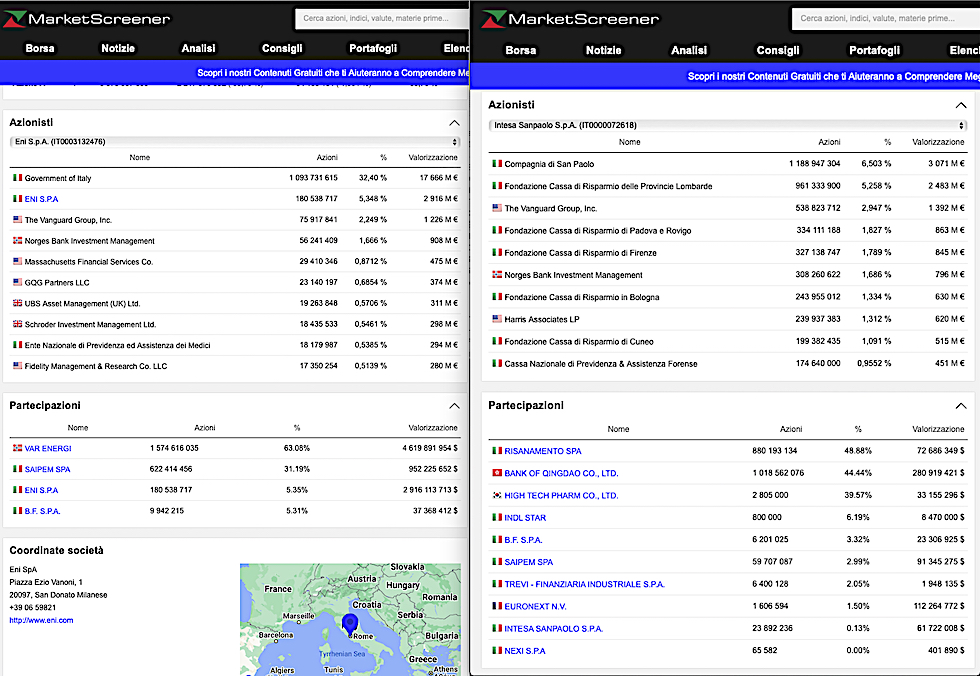Open the ENI S.P.A link in the Partecipazioni table
The width and height of the screenshot is (980, 676).
pos(41,490)
